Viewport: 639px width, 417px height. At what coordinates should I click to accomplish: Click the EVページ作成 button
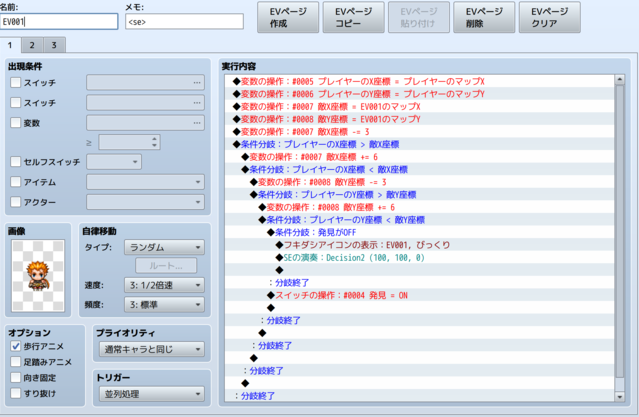point(288,17)
